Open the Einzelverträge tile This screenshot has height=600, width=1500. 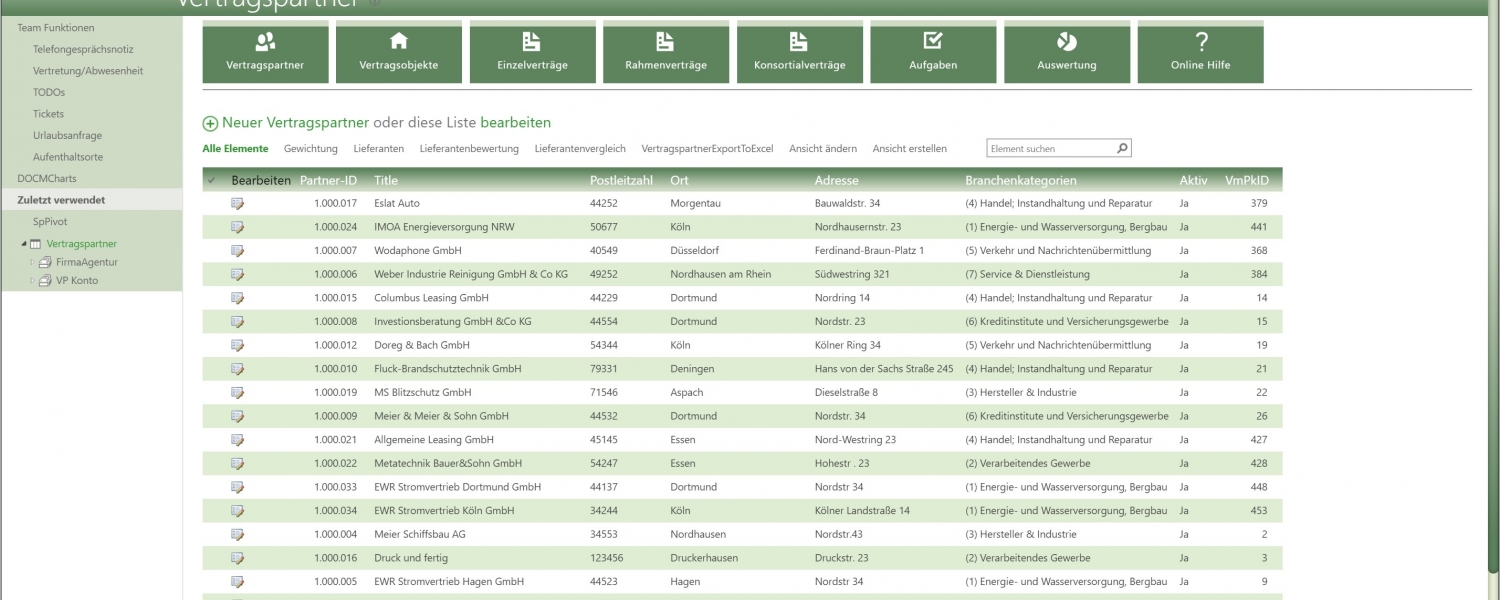pos(532,53)
